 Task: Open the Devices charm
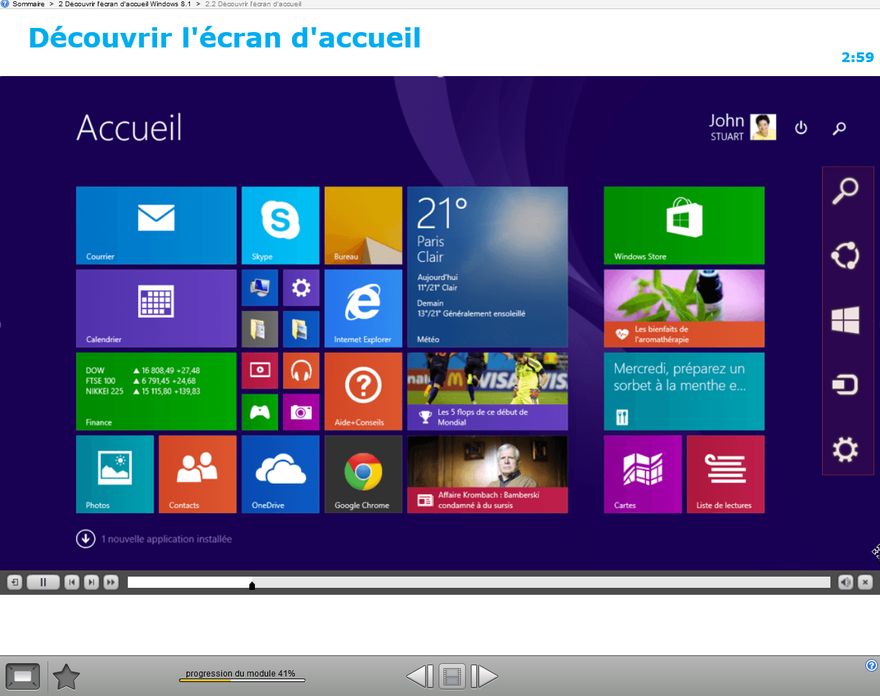[845, 385]
